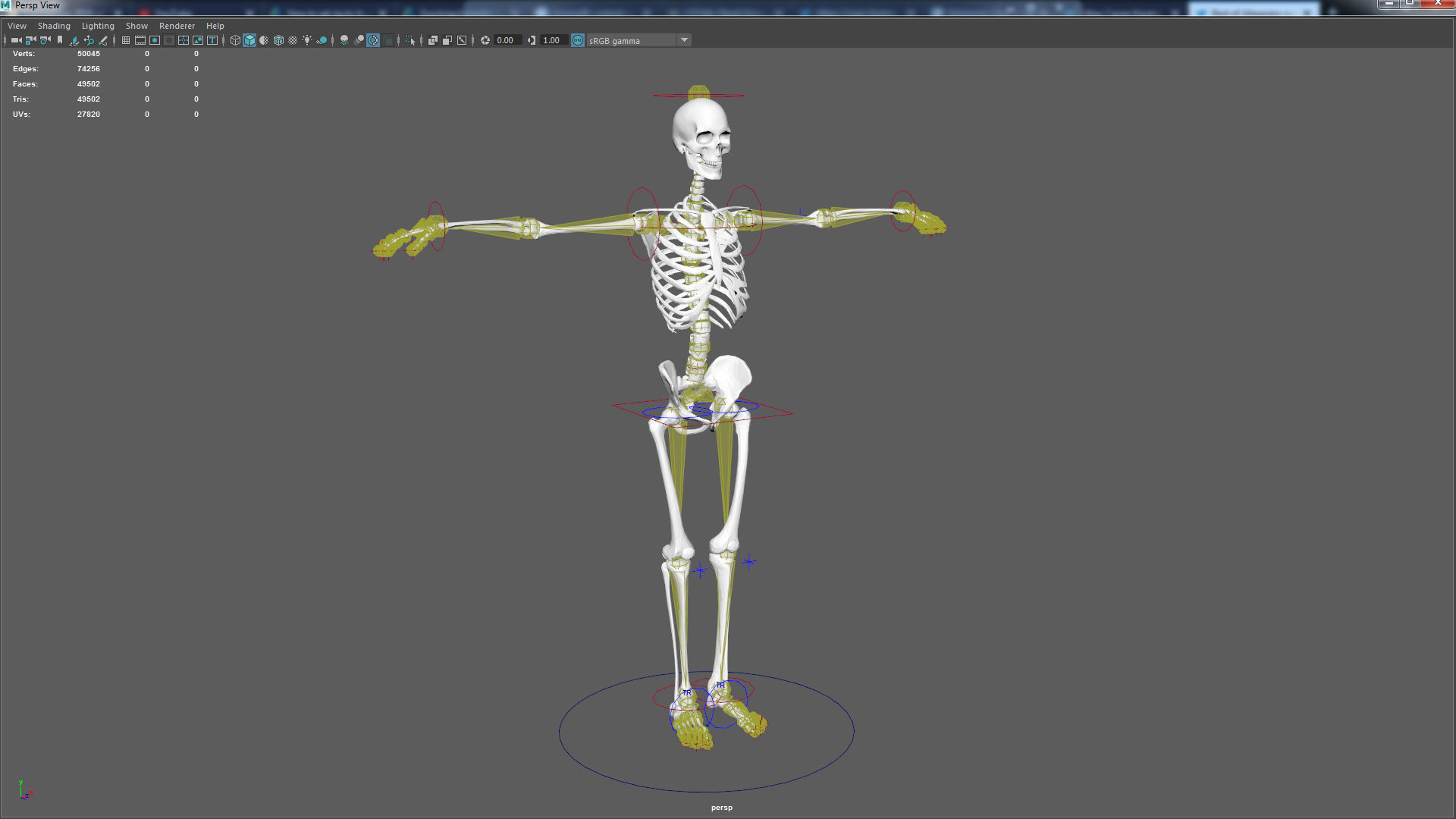1456x819 pixels.
Task: Open the sRGB gamma dropdown
Action: 684,40
